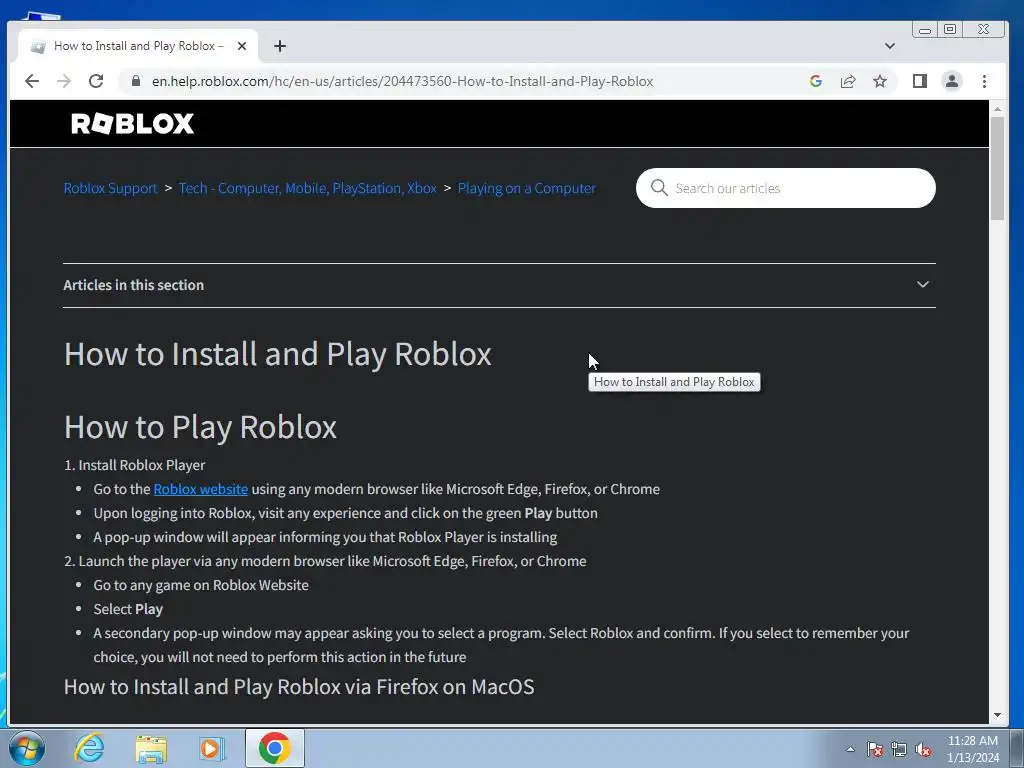
Task: Open Windows Media Player from taskbar
Action: tap(212, 748)
